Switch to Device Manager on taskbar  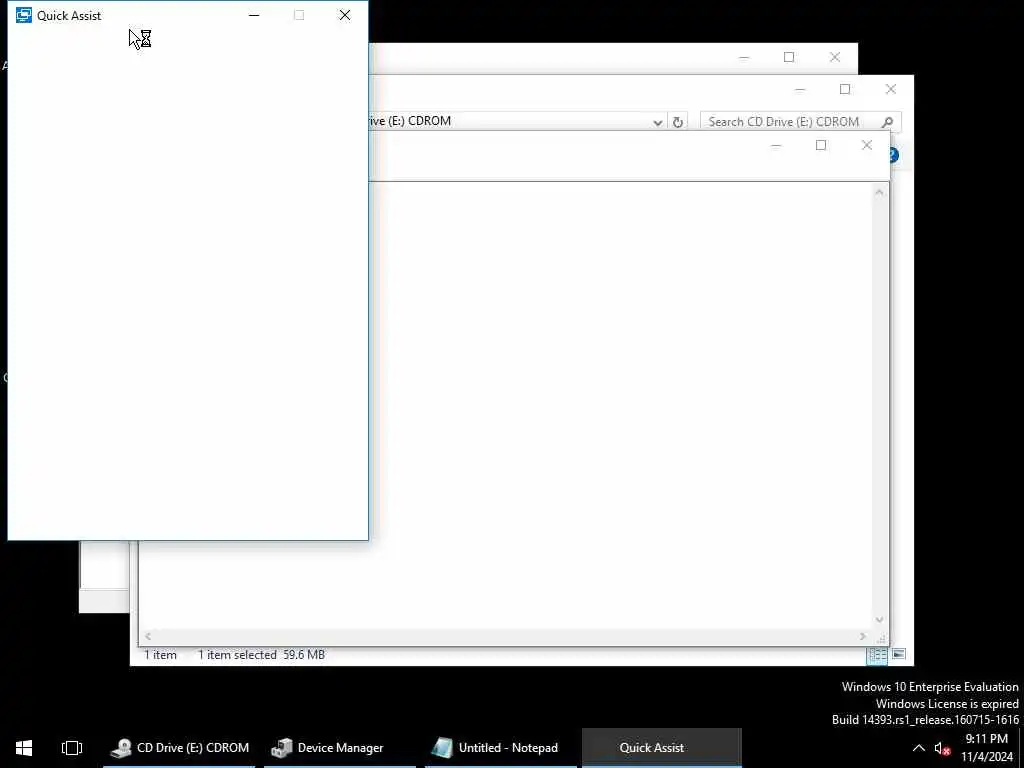[340, 748]
